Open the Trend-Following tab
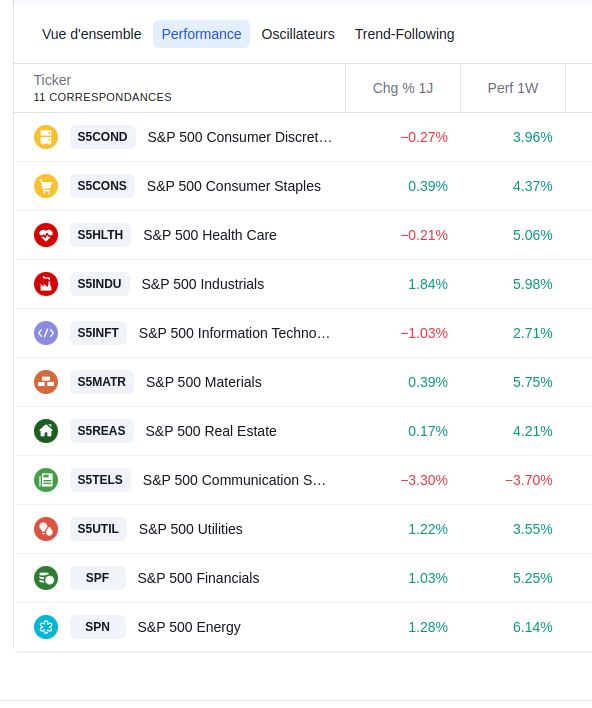Screen dimensions: 592x708 click(x=405, y=34)
